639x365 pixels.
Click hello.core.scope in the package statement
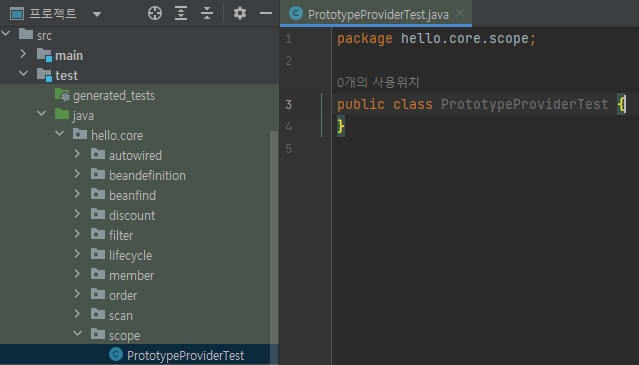pos(465,39)
